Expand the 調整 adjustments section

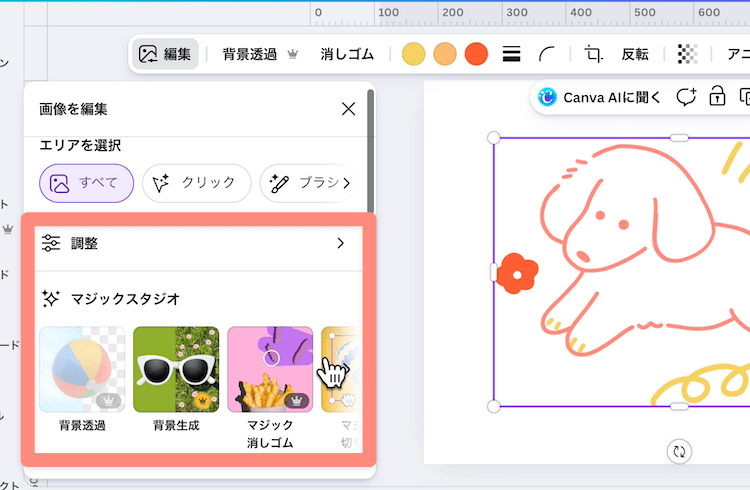tap(199, 244)
